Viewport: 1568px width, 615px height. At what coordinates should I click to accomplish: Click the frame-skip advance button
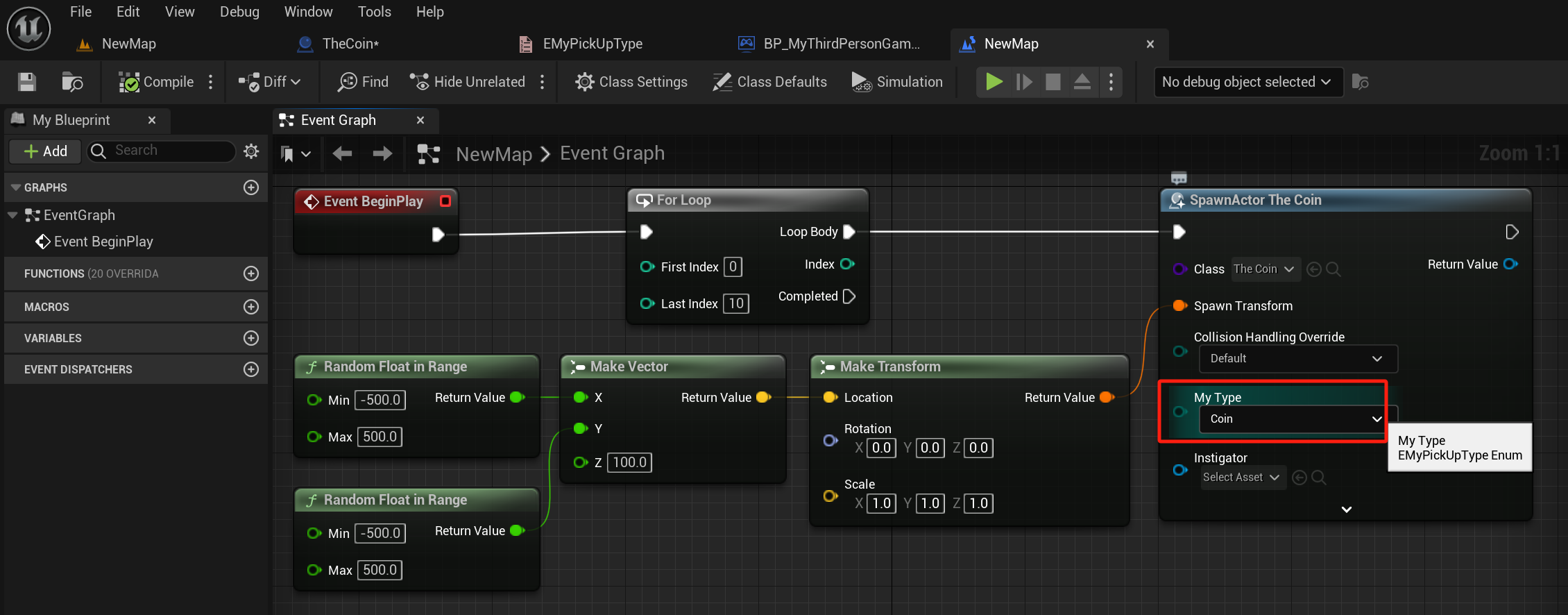1024,82
